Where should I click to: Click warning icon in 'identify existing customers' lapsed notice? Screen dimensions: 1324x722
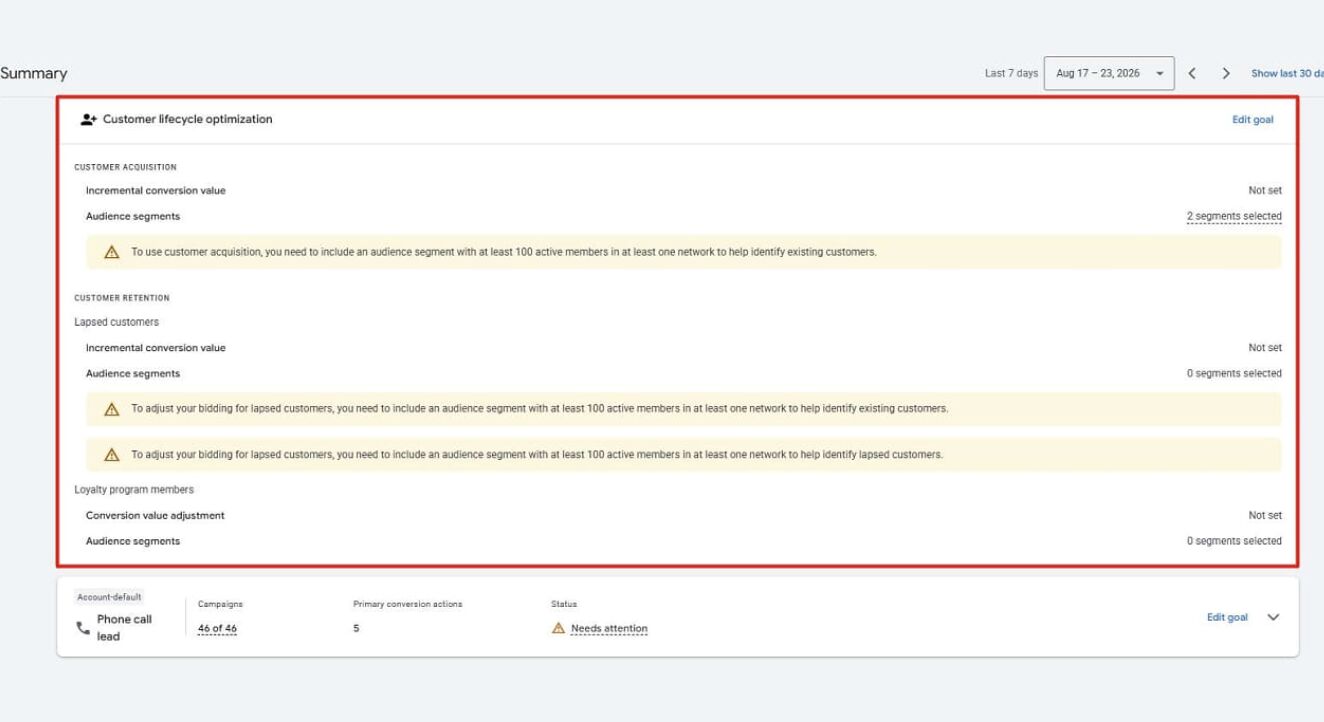[112, 409]
